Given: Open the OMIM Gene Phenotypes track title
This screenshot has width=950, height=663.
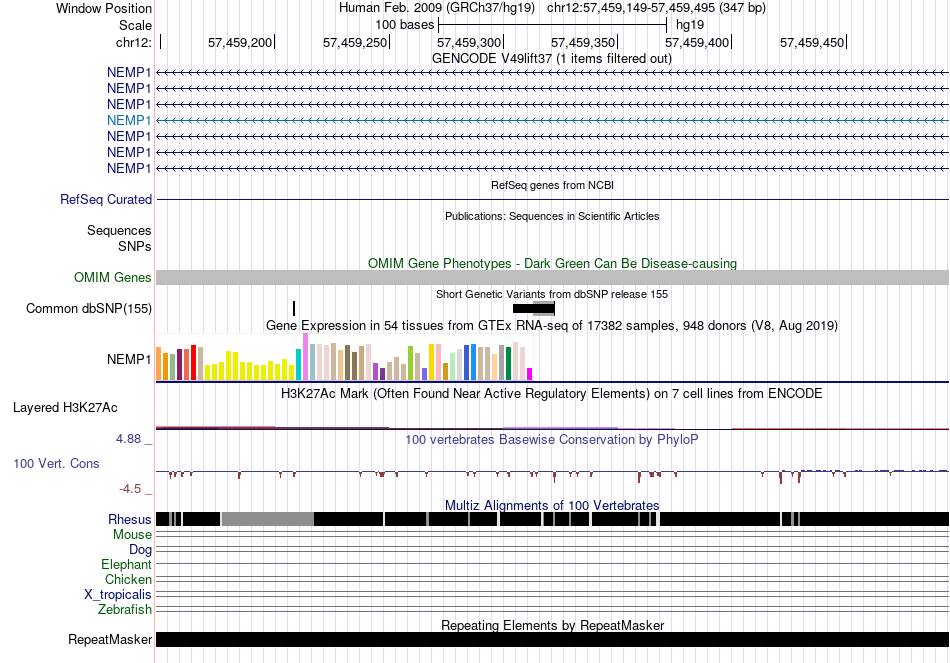Looking at the screenshot, I should point(552,263).
